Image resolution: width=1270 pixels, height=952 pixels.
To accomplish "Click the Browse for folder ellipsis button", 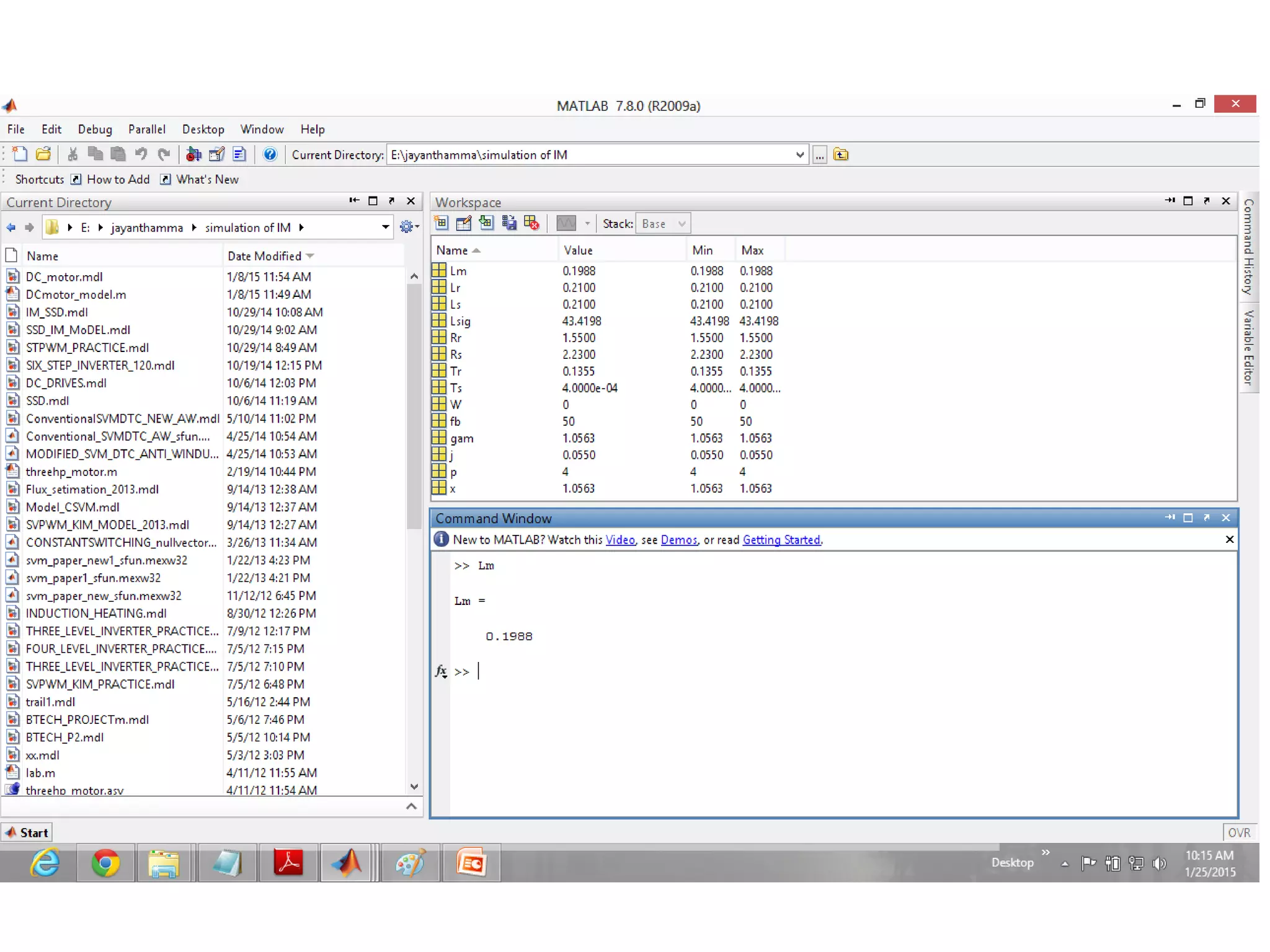I will point(819,155).
